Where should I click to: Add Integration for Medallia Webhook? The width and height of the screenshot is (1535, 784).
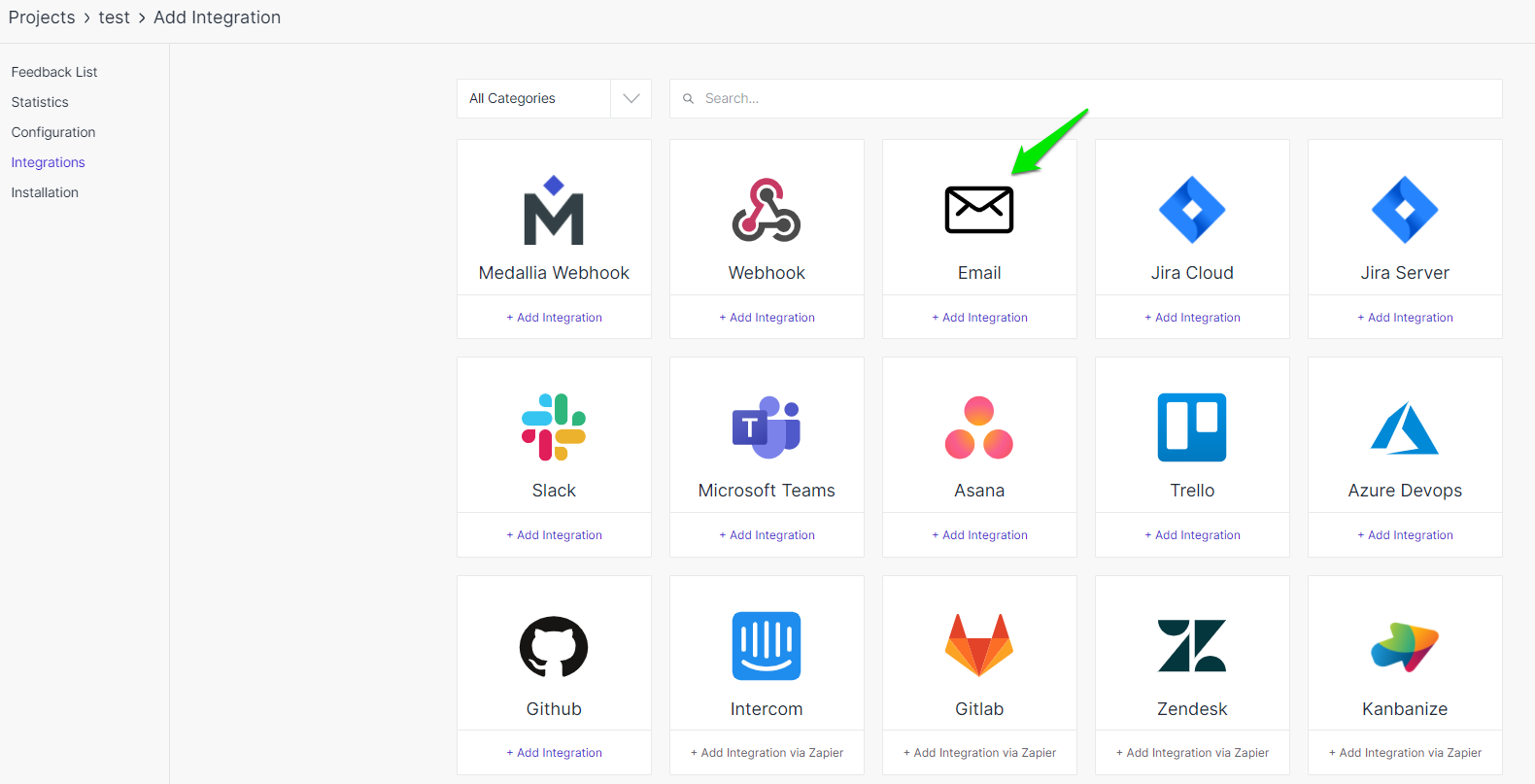554,318
